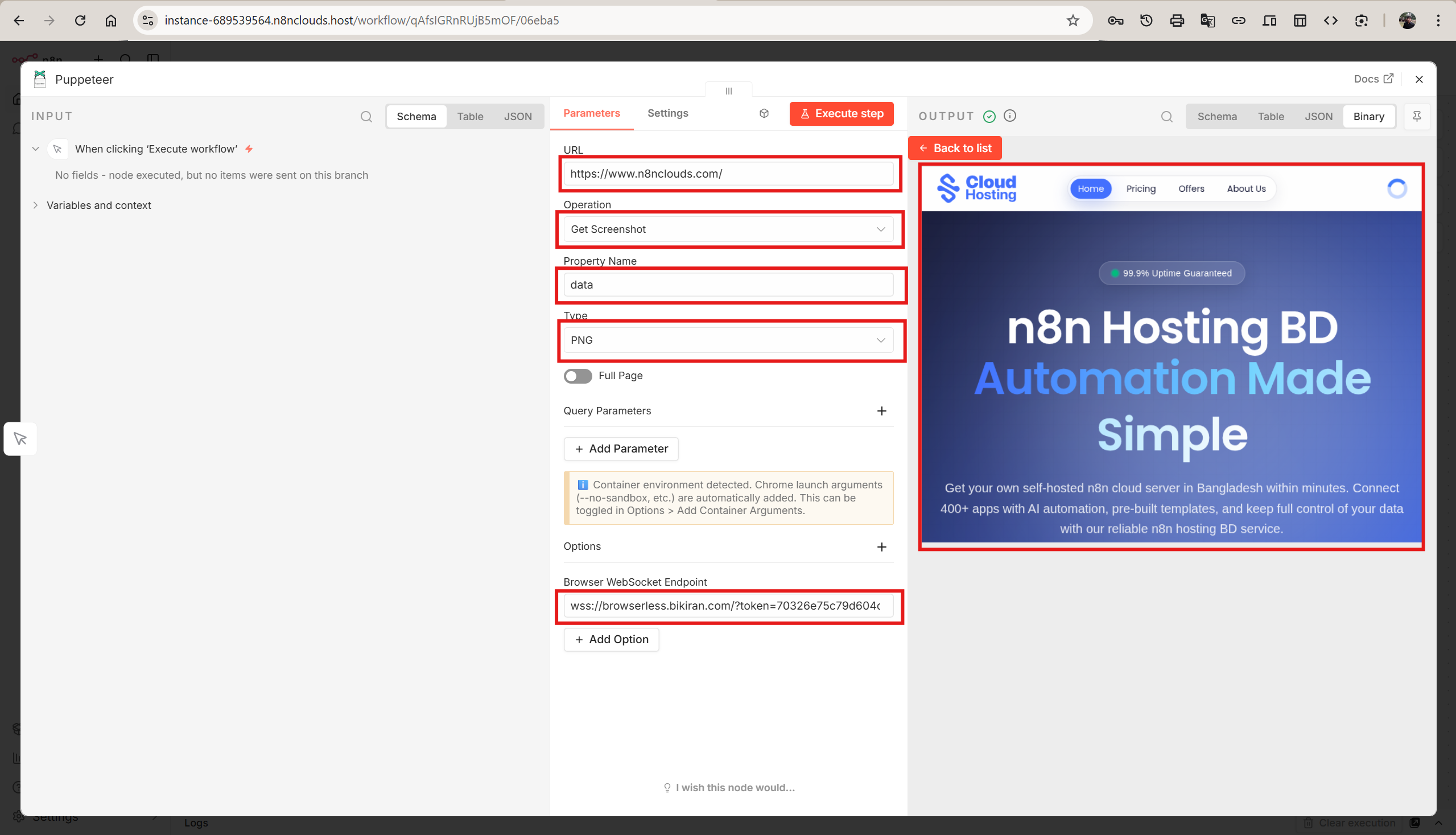Click the output success checkmark icon
1456x835 pixels.
coord(989,117)
